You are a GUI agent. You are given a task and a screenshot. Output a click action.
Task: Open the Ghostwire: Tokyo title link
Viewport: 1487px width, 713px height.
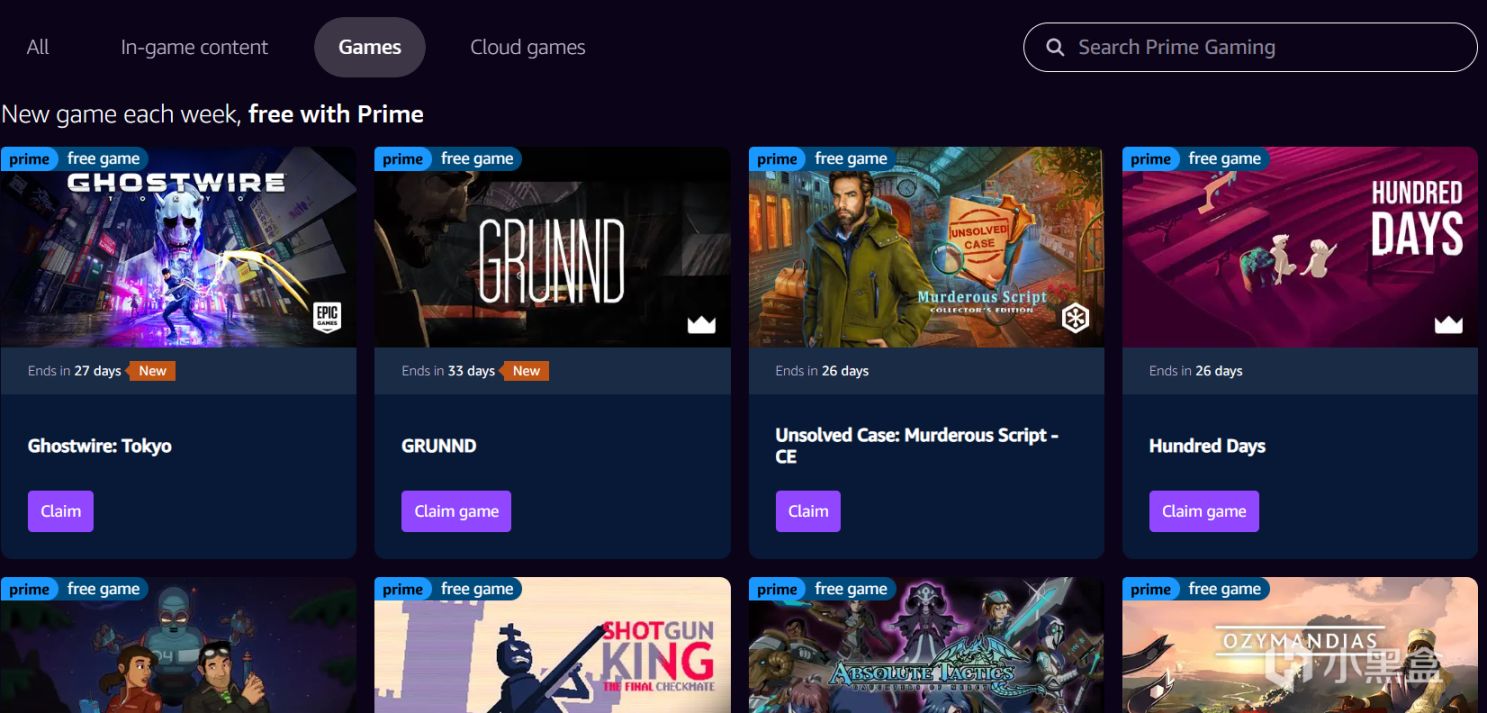tap(100, 446)
